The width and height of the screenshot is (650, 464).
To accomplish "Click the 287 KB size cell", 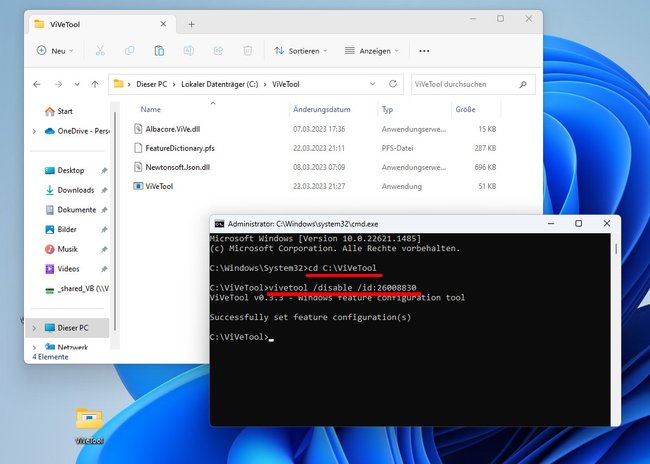I will 485,148.
